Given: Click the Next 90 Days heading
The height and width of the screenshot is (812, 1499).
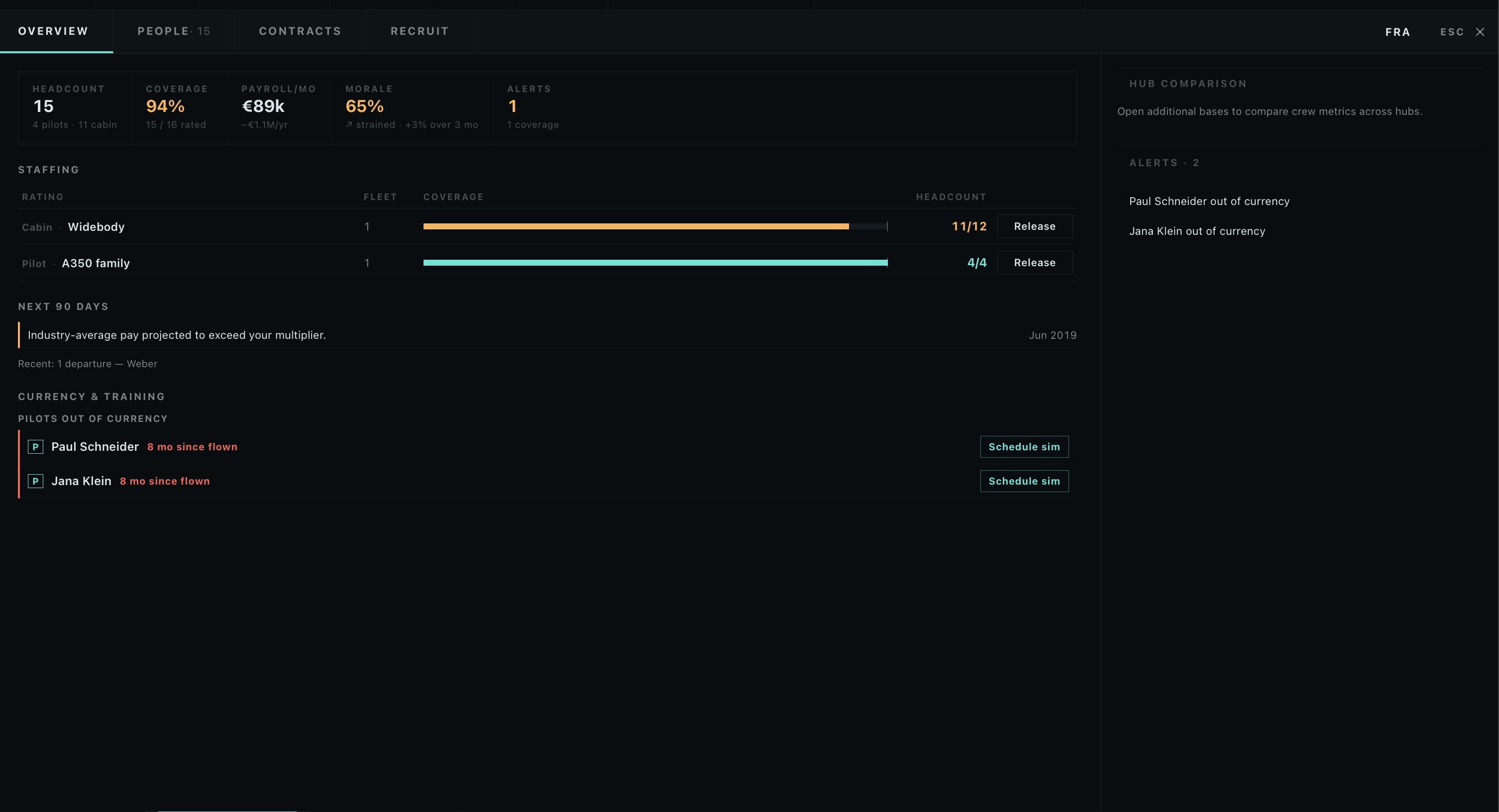Looking at the screenshot, I should tap(63, 306).
